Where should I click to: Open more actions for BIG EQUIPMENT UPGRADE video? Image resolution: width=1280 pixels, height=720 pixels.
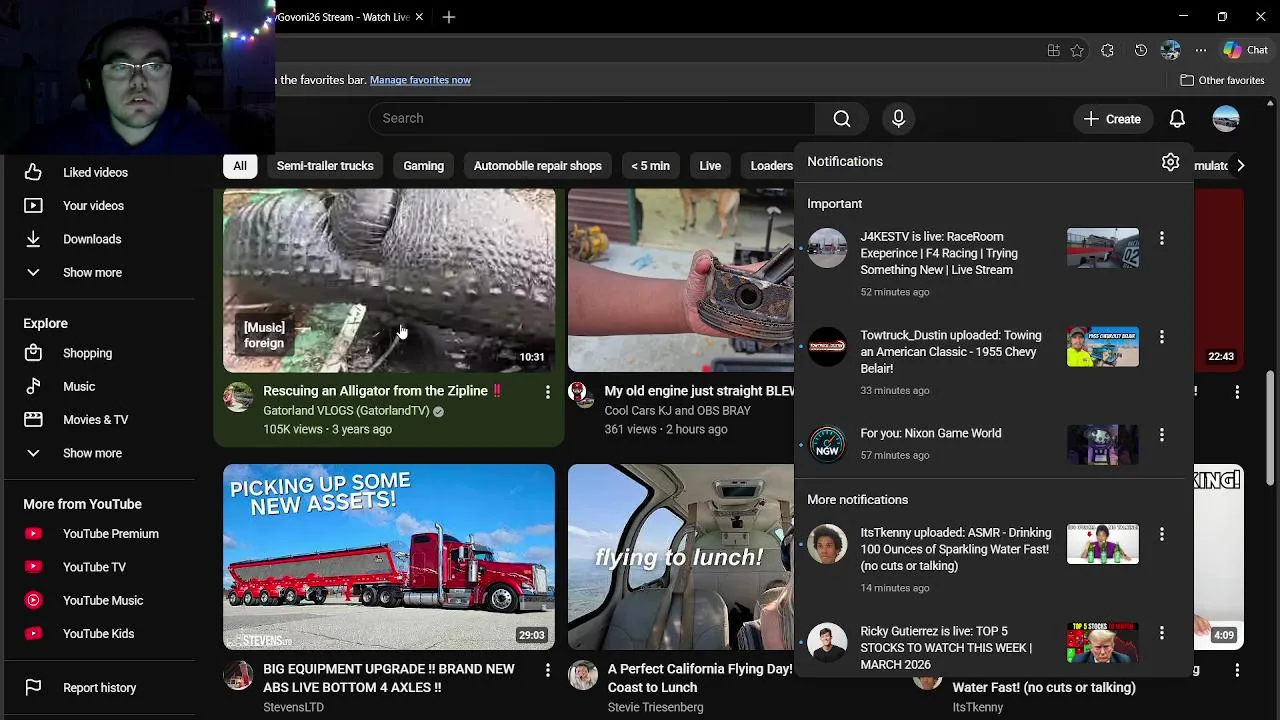coord(547,670)
